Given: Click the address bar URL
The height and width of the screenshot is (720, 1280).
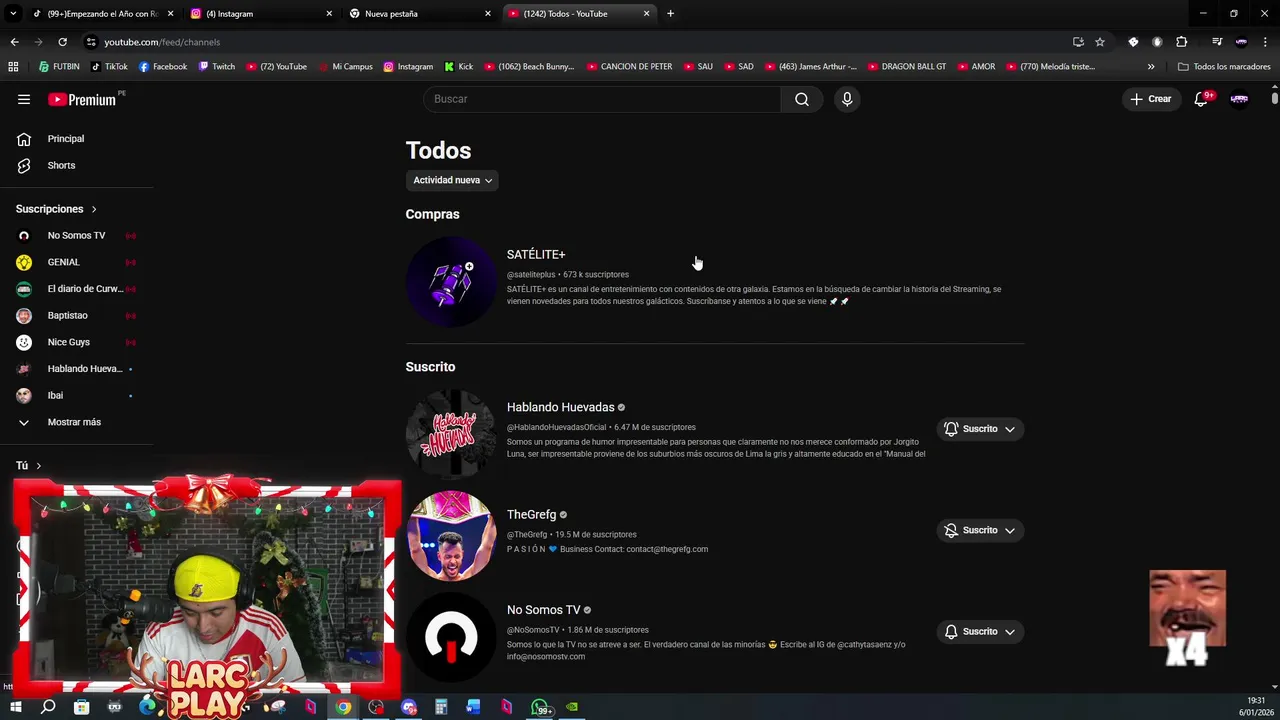Looking at the screenshot, I should (x=162, y=42).
